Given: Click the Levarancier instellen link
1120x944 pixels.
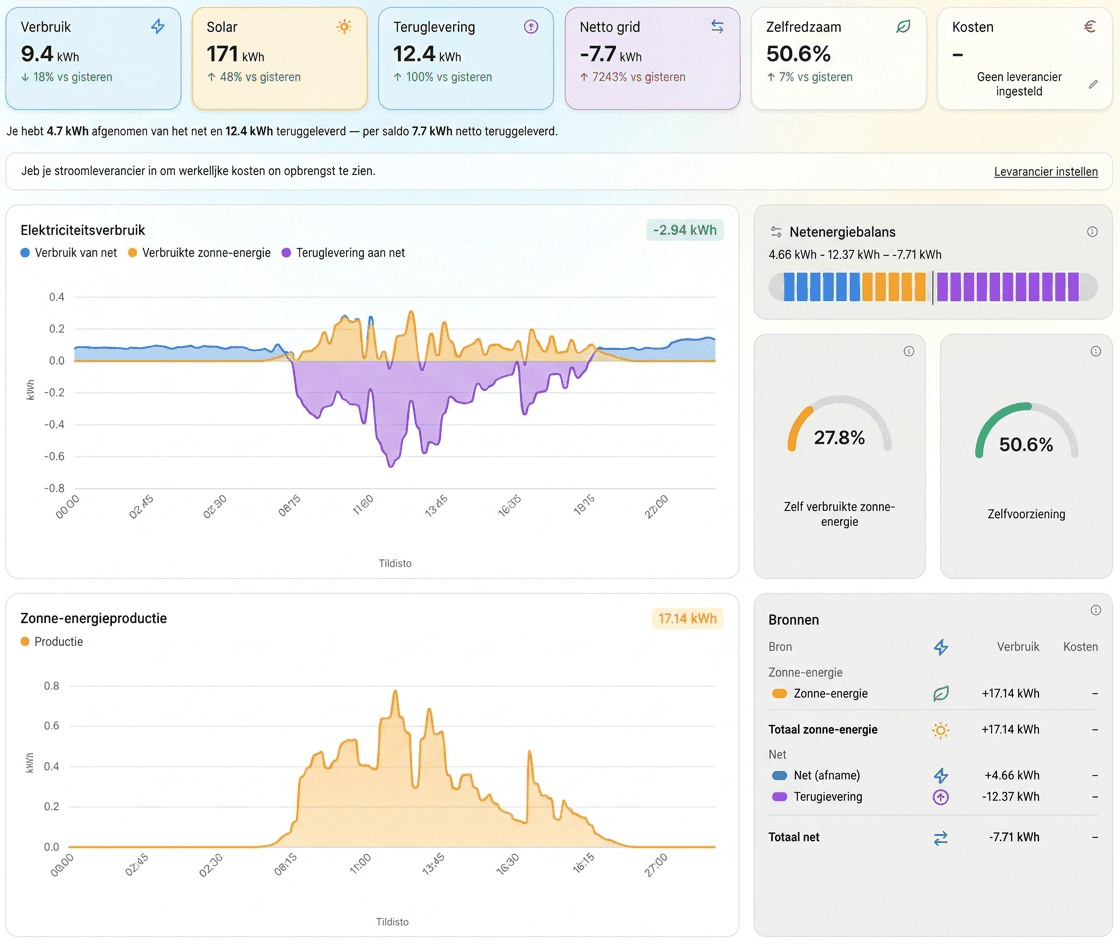Looking at the screenshot, I should [x=1046, y=171].
